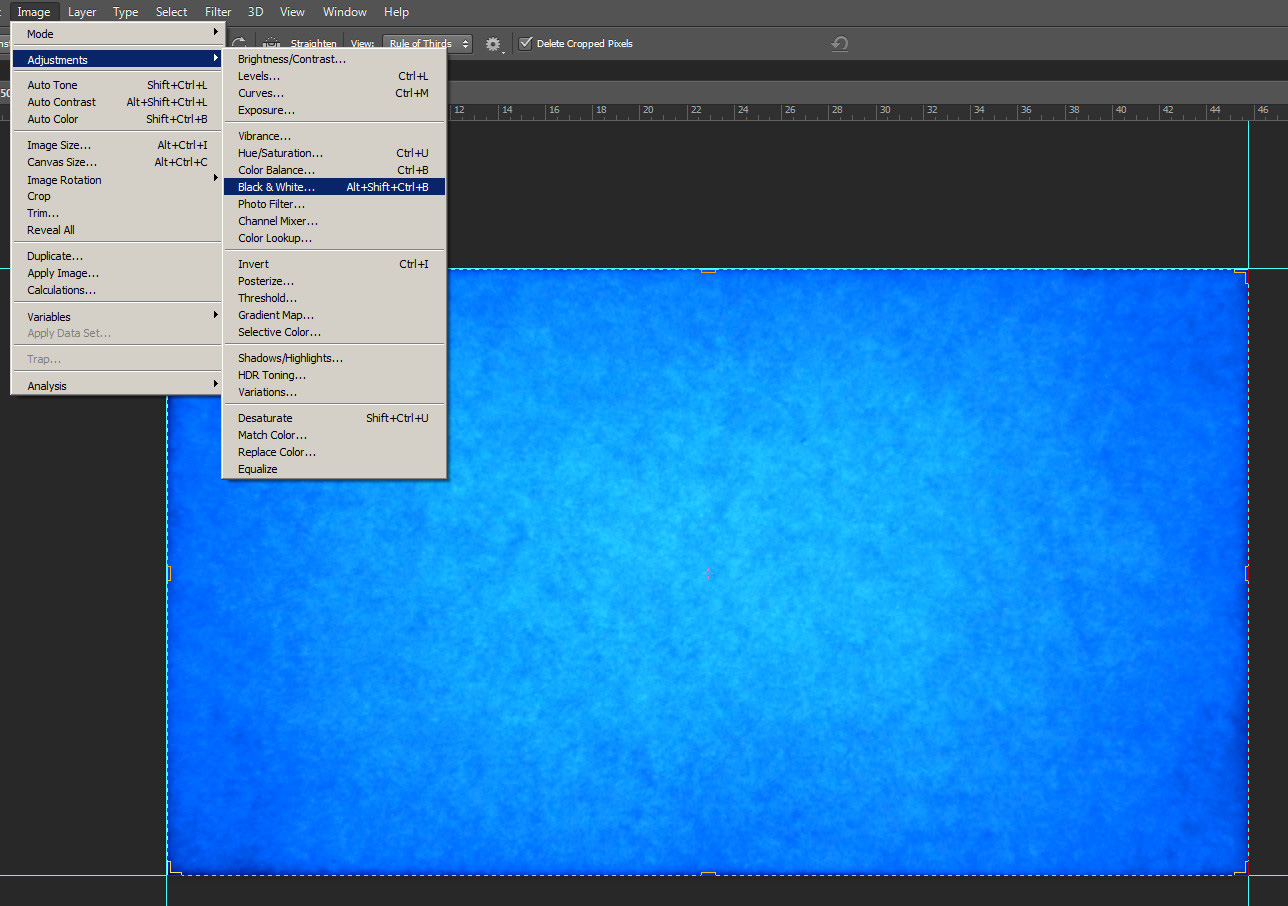Expand the Analysis submenu
Image resolution: width=1288 pixels, height=906 pixels.
[x=117, y=386]
